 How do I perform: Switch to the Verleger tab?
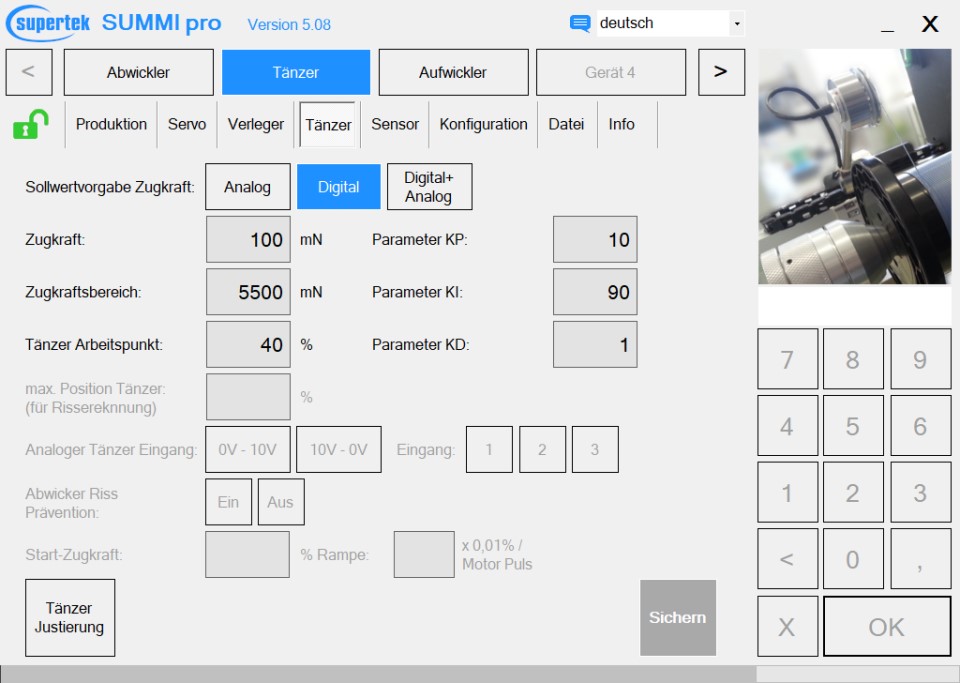(x=256, y=124)
